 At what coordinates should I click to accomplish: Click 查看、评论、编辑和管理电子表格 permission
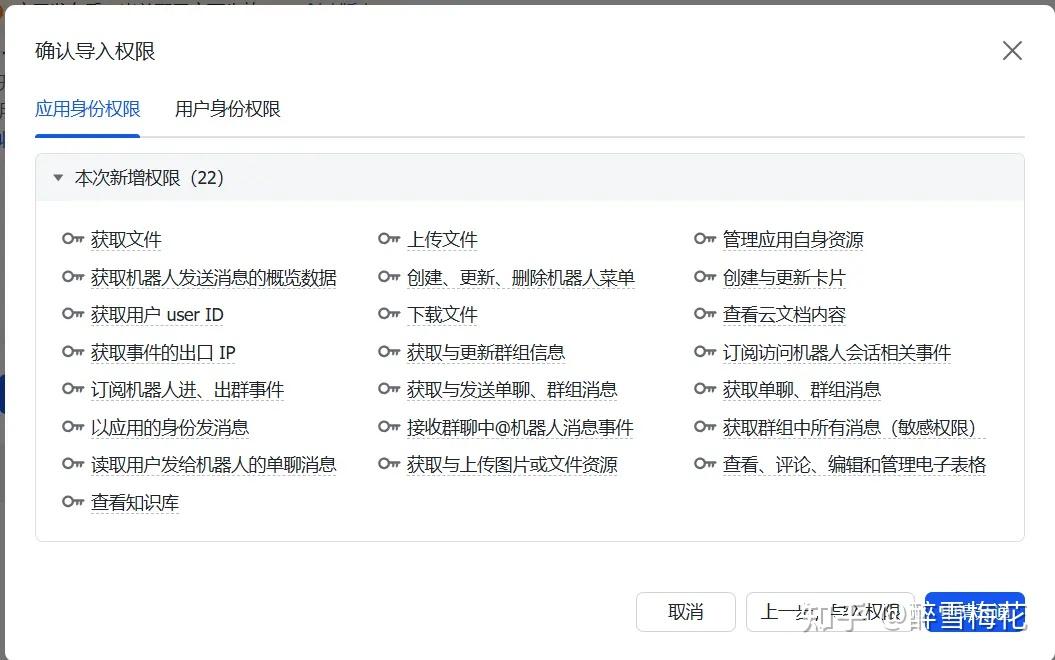[854, 465]
